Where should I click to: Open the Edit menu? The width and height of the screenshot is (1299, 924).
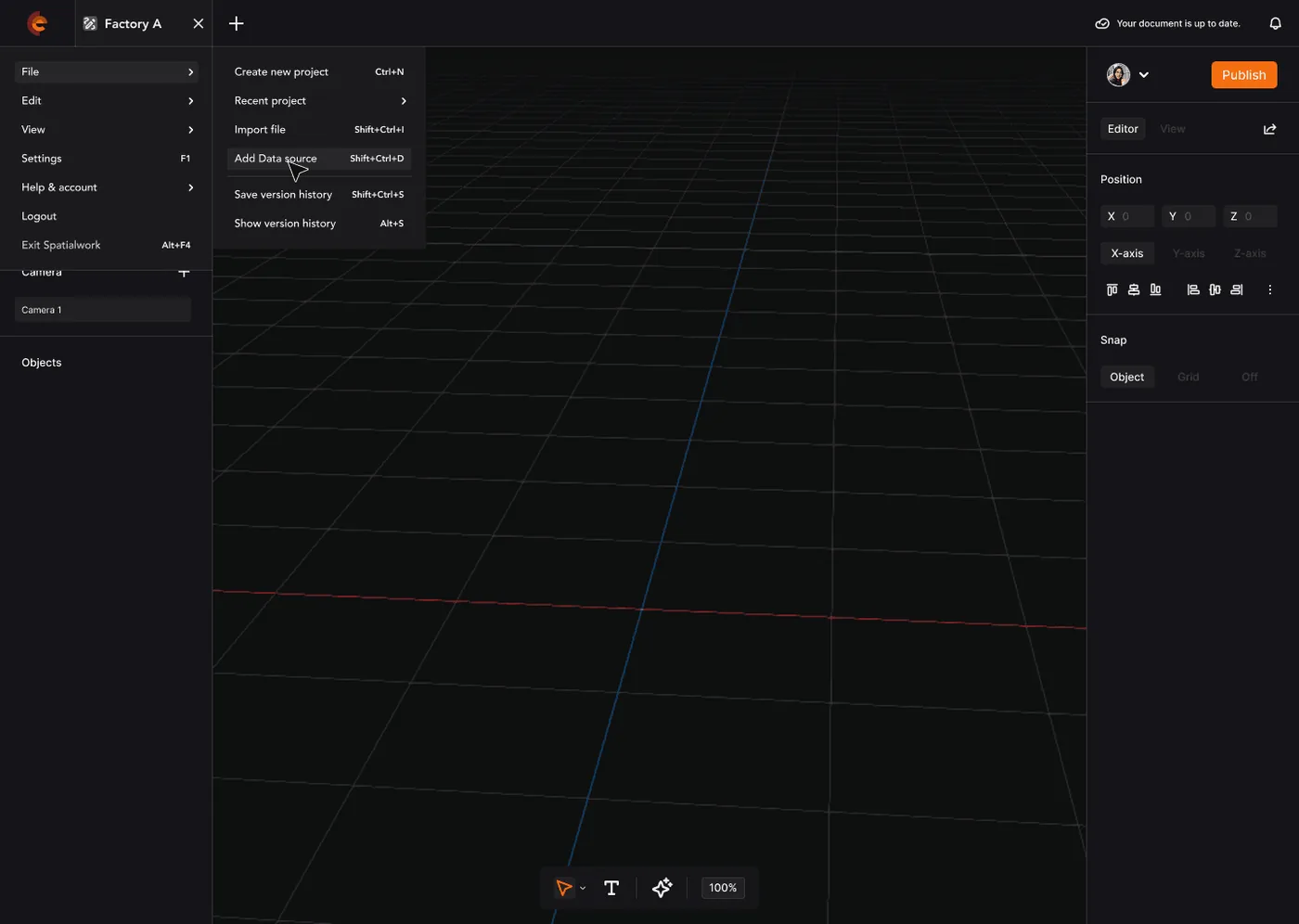[x=107, y=100]
